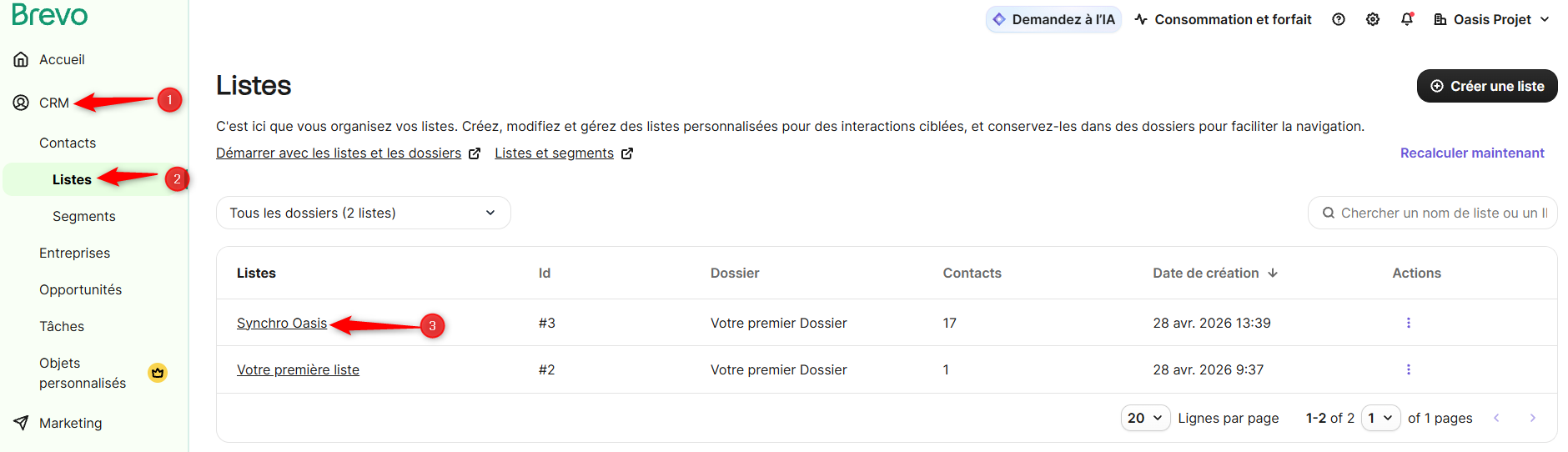Click Recalculer maintenant
Viewport: 1568px width, 452px height.
click(1472, 153)
